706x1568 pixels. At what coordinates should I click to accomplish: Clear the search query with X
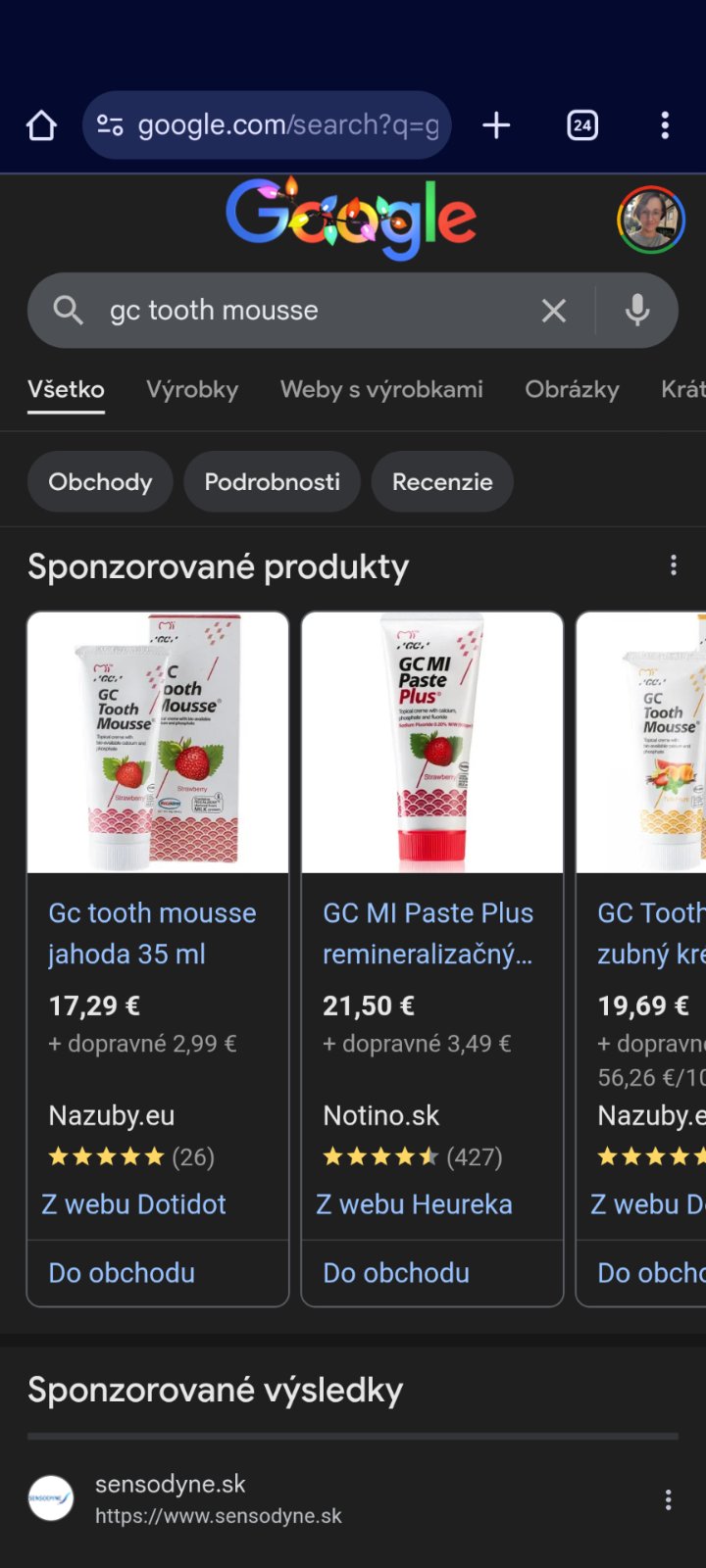[554, 311]
